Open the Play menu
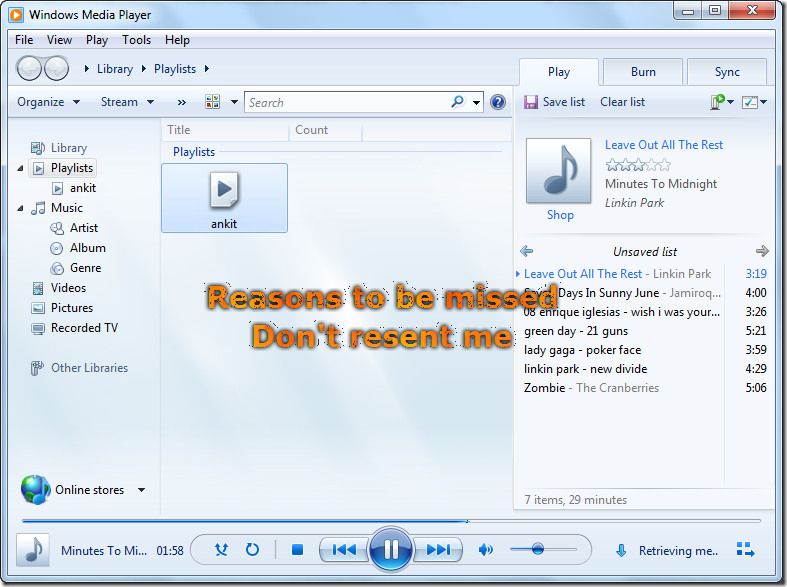Screen dimensions: 787x587 [x=97, y=40]
